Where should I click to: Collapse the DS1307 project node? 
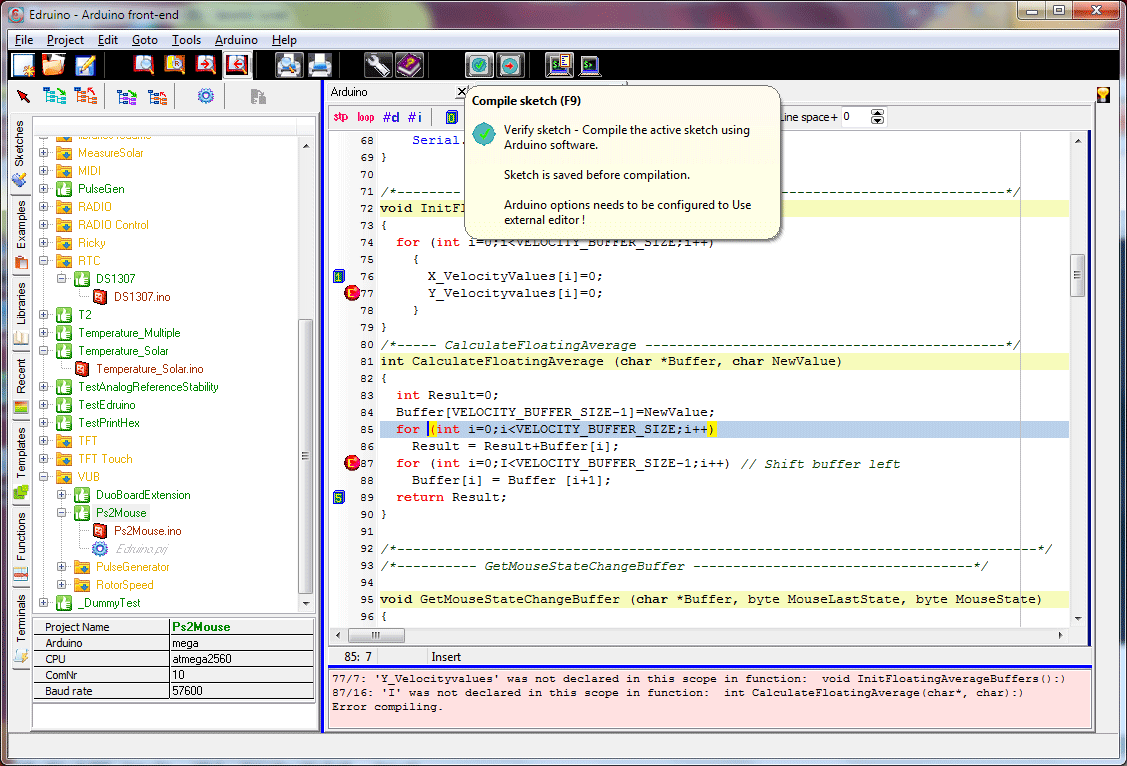point(62,279)
